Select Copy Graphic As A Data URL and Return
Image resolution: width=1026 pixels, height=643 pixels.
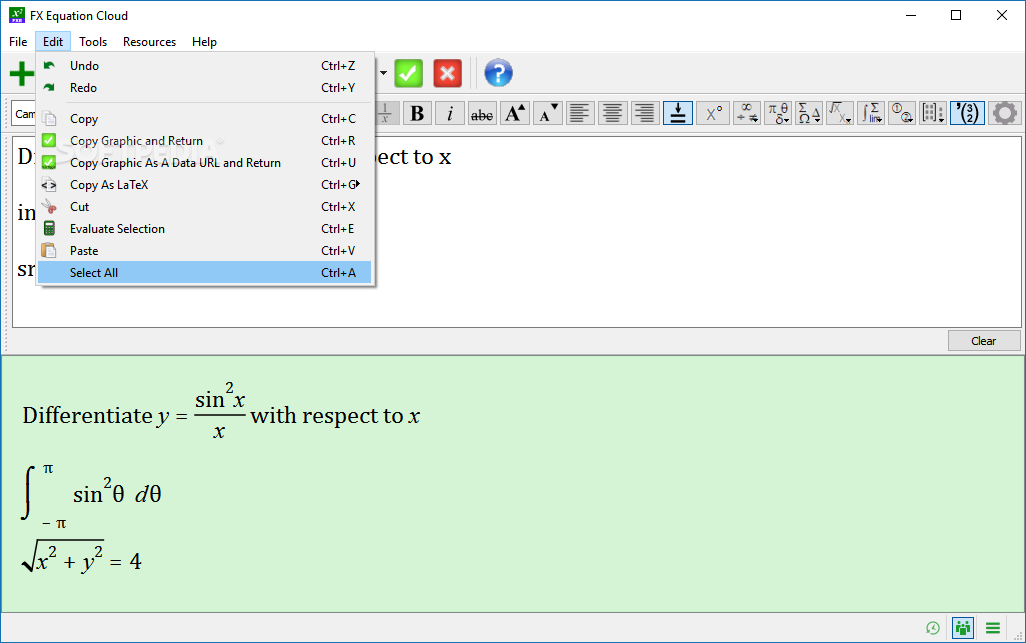[205, 163]
